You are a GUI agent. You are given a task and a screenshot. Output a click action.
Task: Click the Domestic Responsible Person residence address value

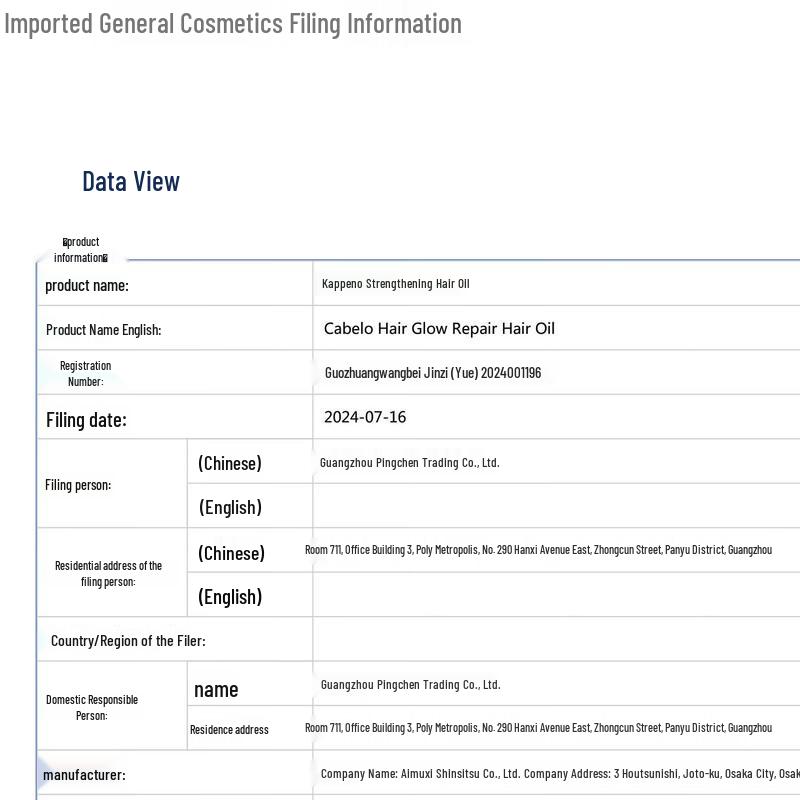click(538, 728)
